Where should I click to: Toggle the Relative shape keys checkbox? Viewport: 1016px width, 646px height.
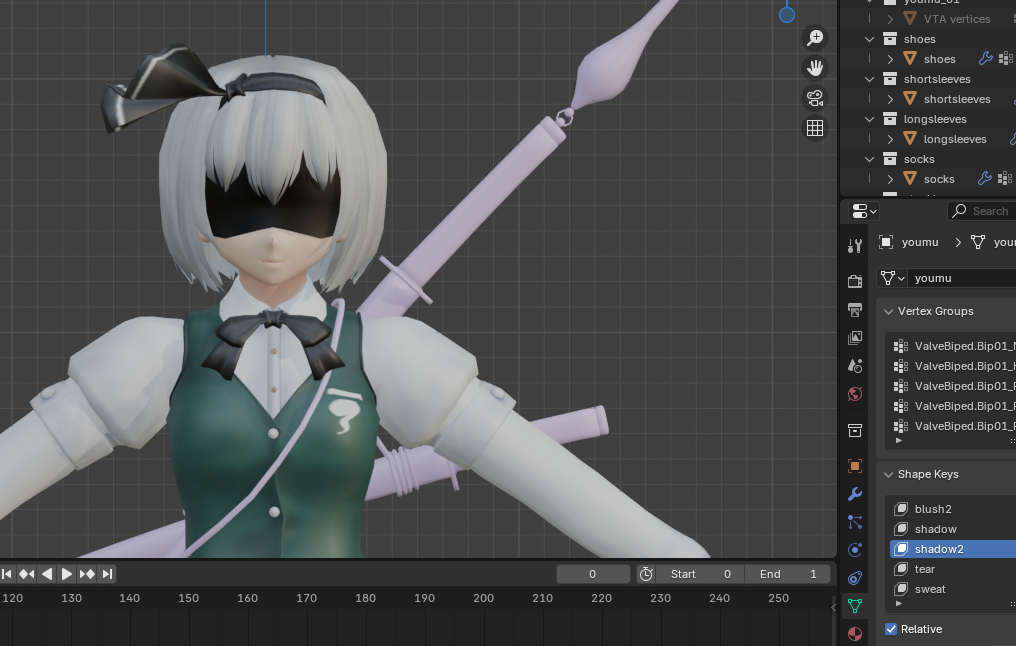[891, 629]
